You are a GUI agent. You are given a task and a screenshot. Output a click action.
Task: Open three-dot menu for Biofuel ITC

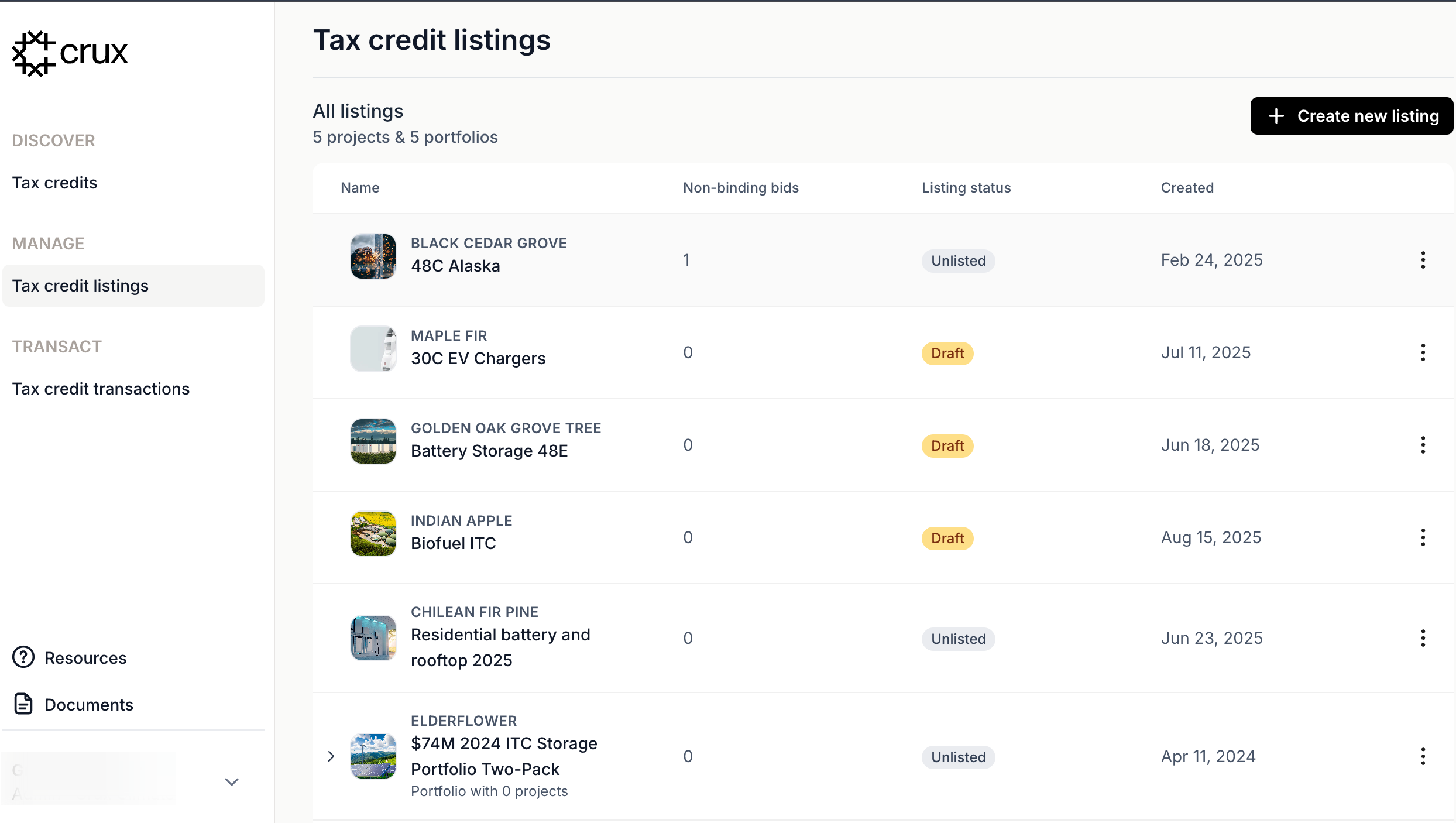click(x=1423, y=537)
